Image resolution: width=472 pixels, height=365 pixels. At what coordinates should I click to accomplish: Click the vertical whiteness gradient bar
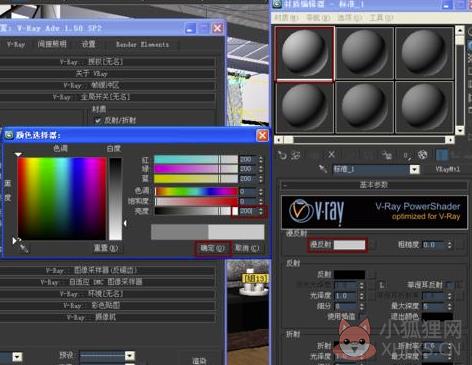(x=116, y=199)
